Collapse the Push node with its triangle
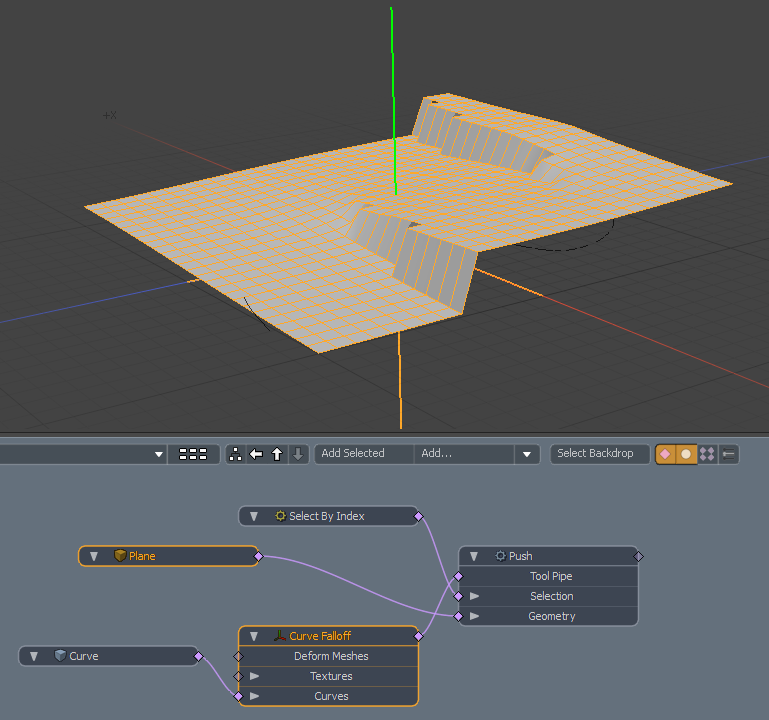The width and height of the screenshot is (769, 720). coord(474,556)
